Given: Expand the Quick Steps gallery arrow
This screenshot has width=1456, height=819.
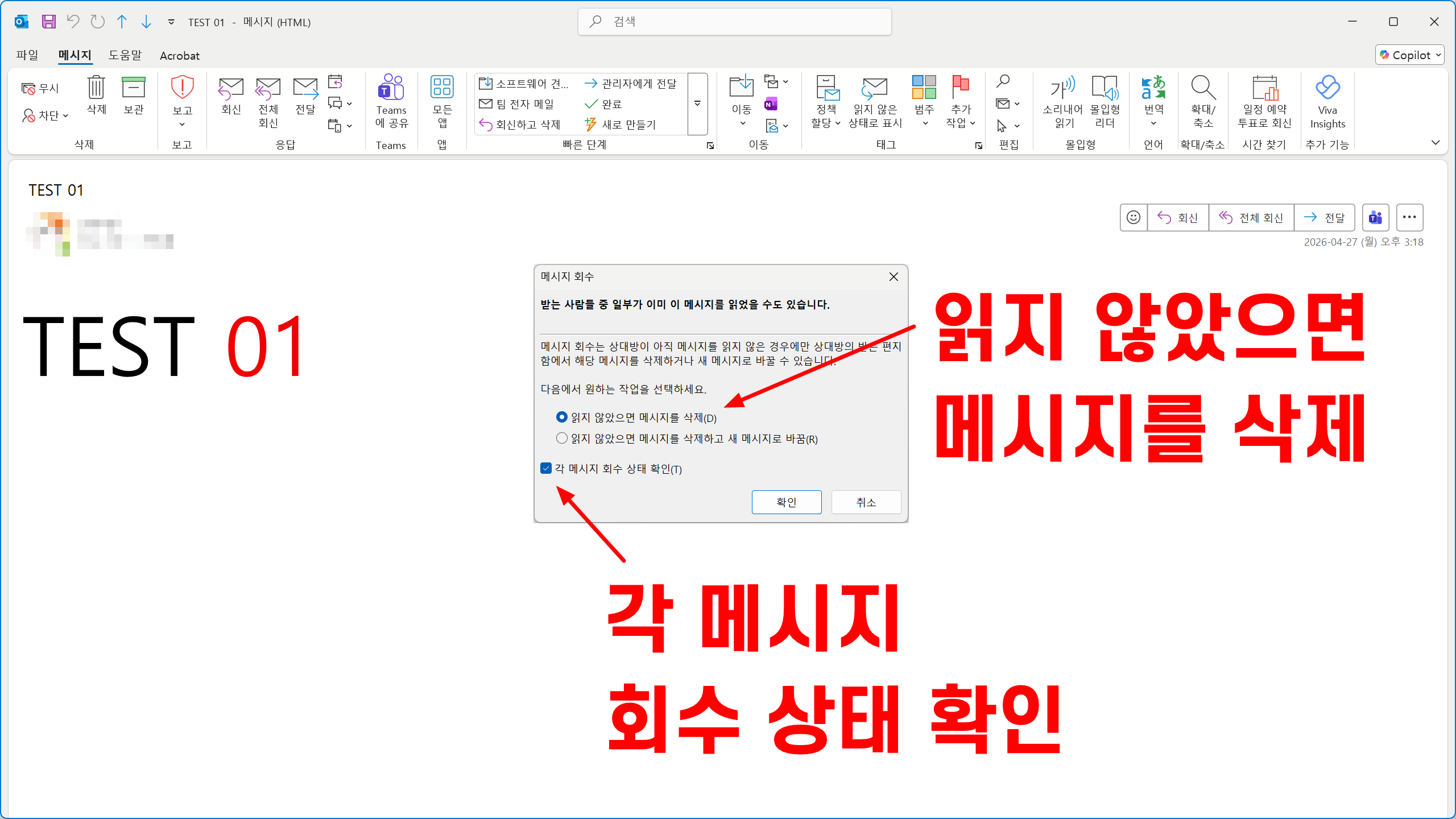Looking at the screenshot, I should pos(697,104).
